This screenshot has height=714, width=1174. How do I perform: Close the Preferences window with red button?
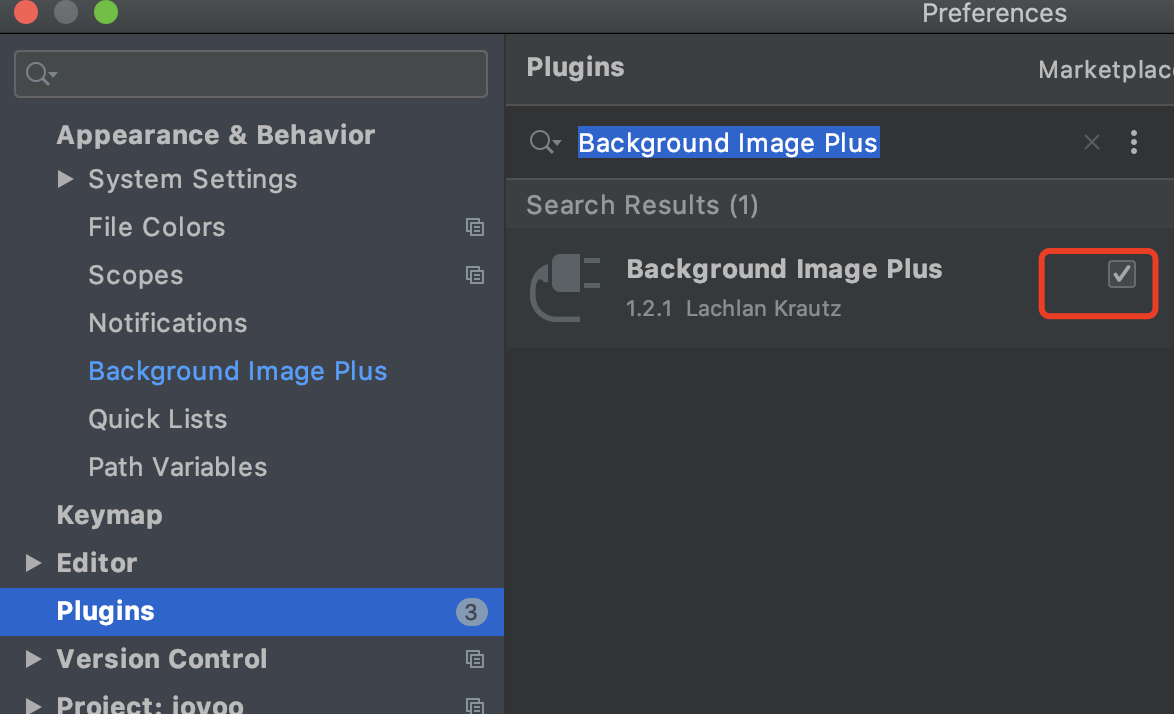(26, 11)
